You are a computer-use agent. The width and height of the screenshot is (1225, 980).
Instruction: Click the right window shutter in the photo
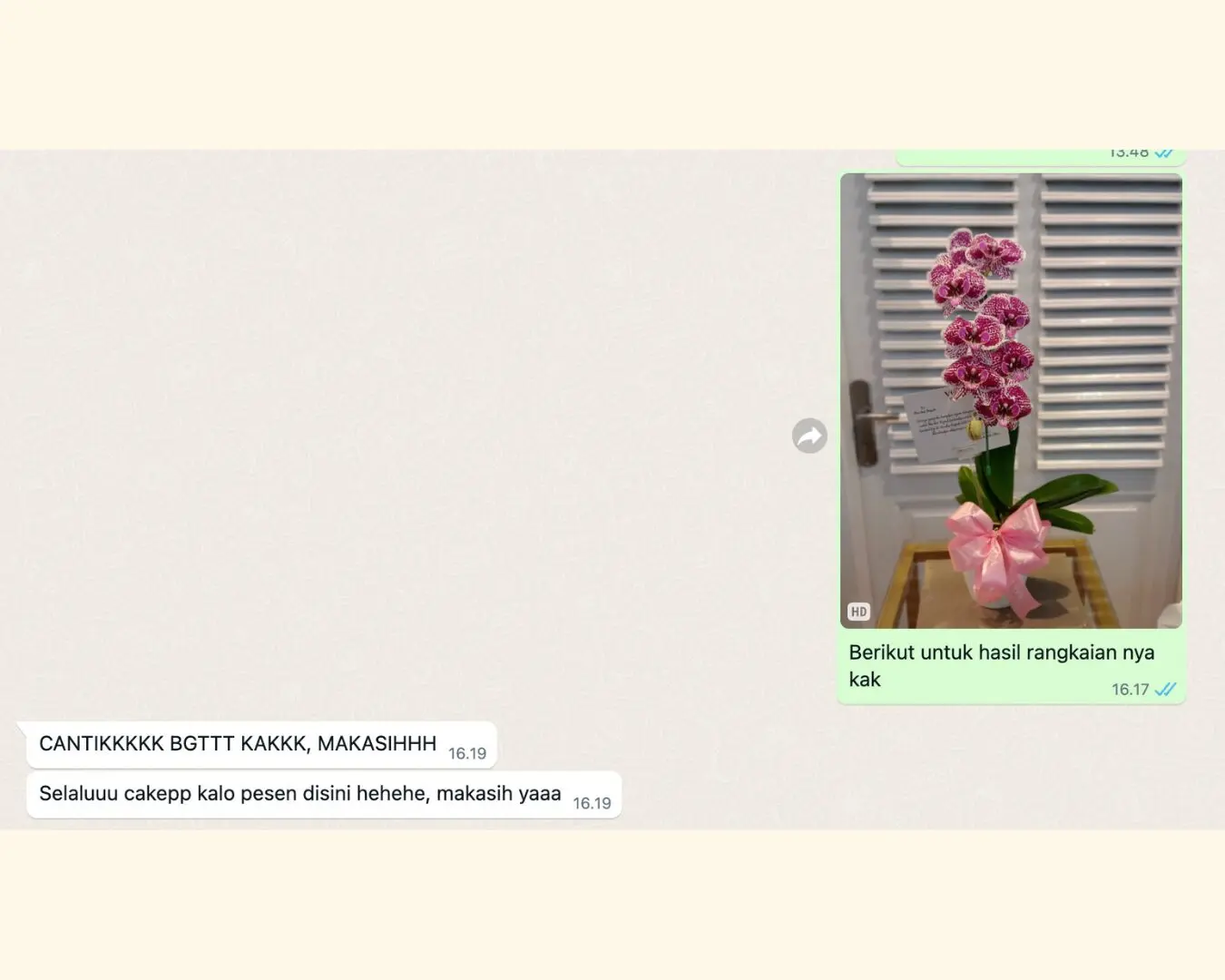[1109, 318]
